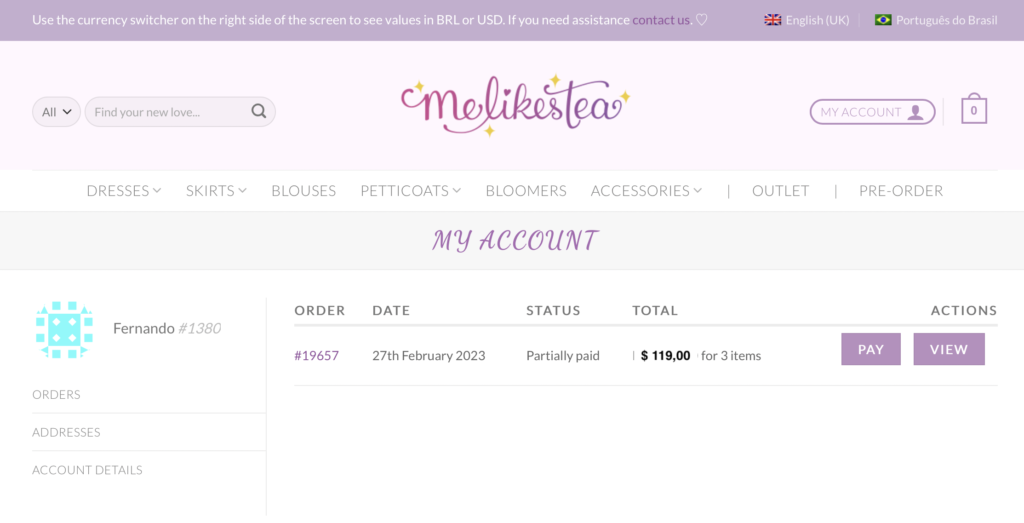The width and height of the screenshot is (1024, 523).
Task: Open the All categories search dropdown
Action: 56,112
